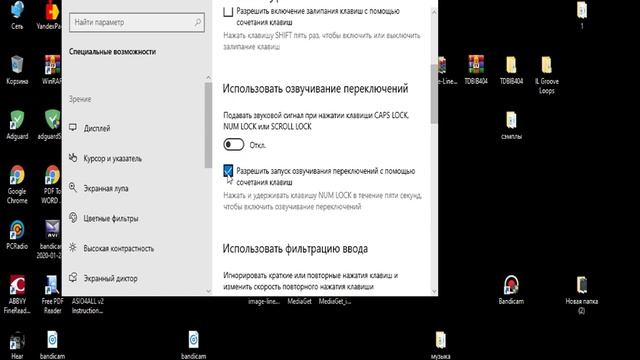
Task: Select the Сеть desktop icon
Action: 17,15
